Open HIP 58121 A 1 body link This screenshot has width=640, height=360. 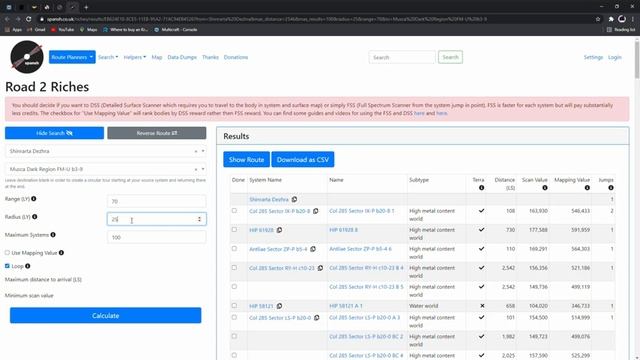point(346,306)
